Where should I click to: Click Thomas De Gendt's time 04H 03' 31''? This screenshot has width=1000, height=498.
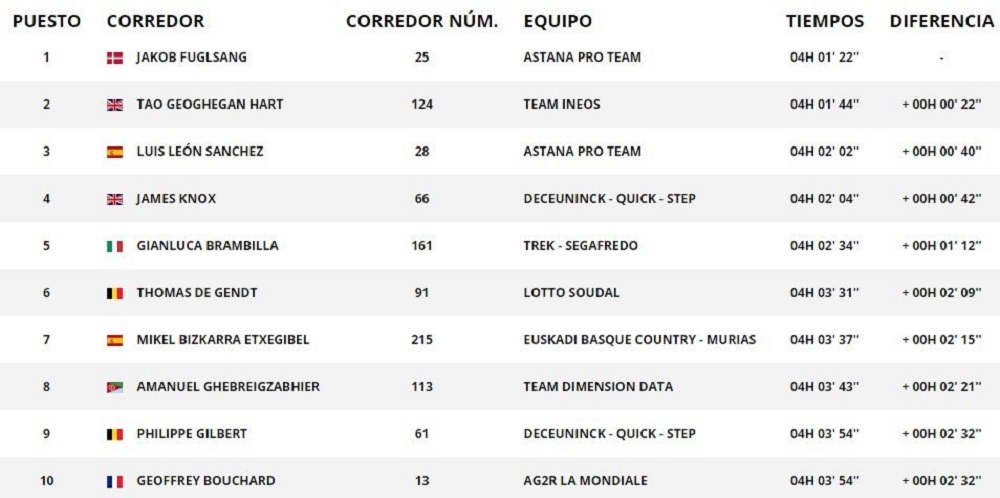825,293
